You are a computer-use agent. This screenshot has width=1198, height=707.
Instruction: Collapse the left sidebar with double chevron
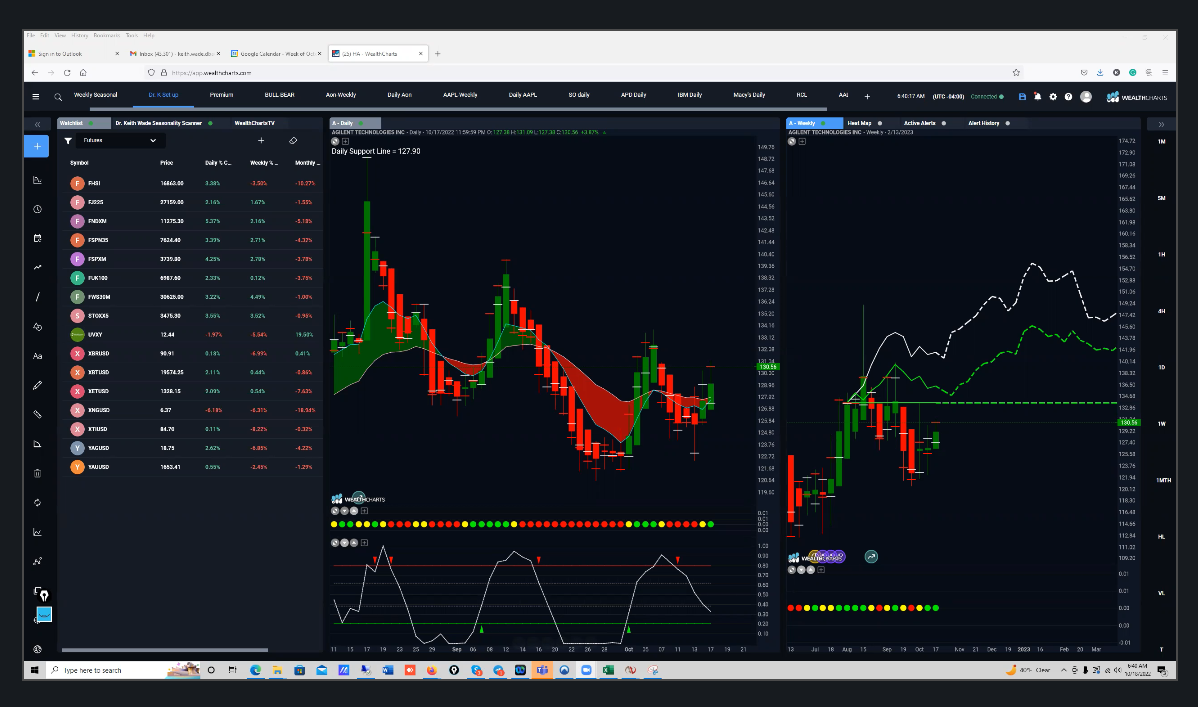coord(37,124)
